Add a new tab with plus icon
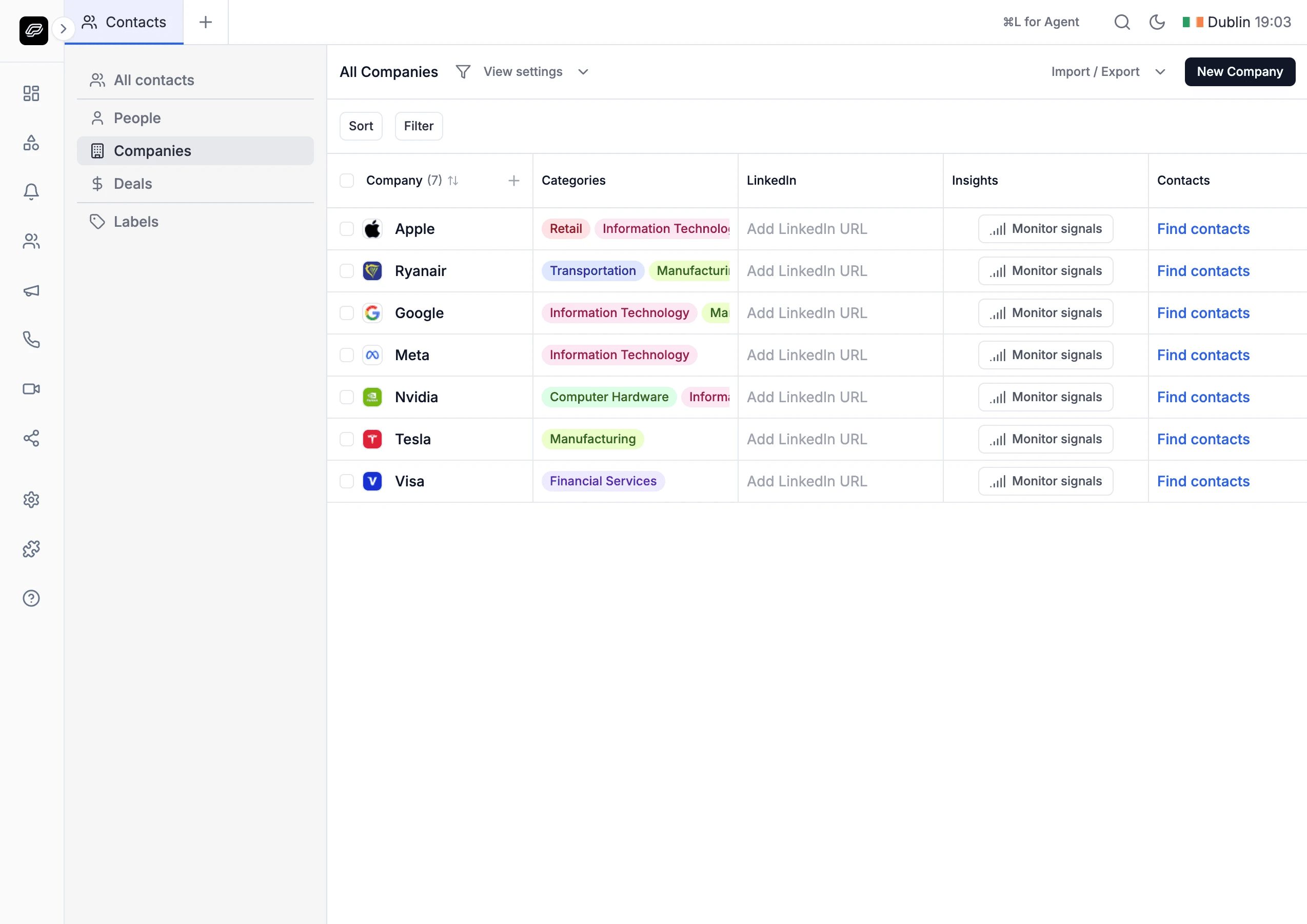Screen dimensions: 1307x924 (206, 22)
